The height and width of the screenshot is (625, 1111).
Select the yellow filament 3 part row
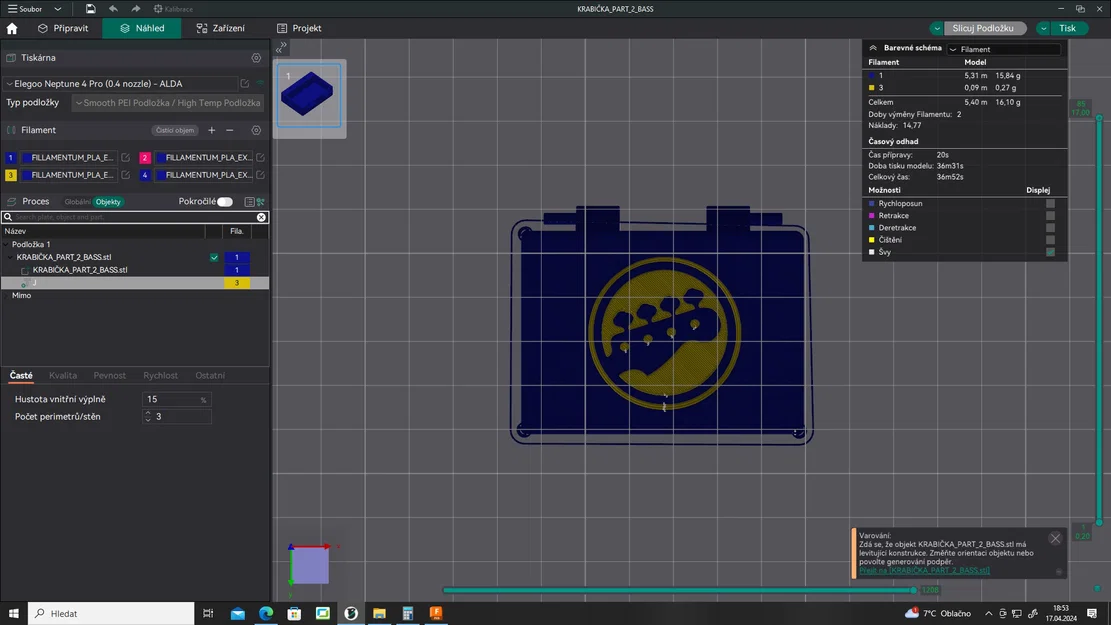pos(135,283)
